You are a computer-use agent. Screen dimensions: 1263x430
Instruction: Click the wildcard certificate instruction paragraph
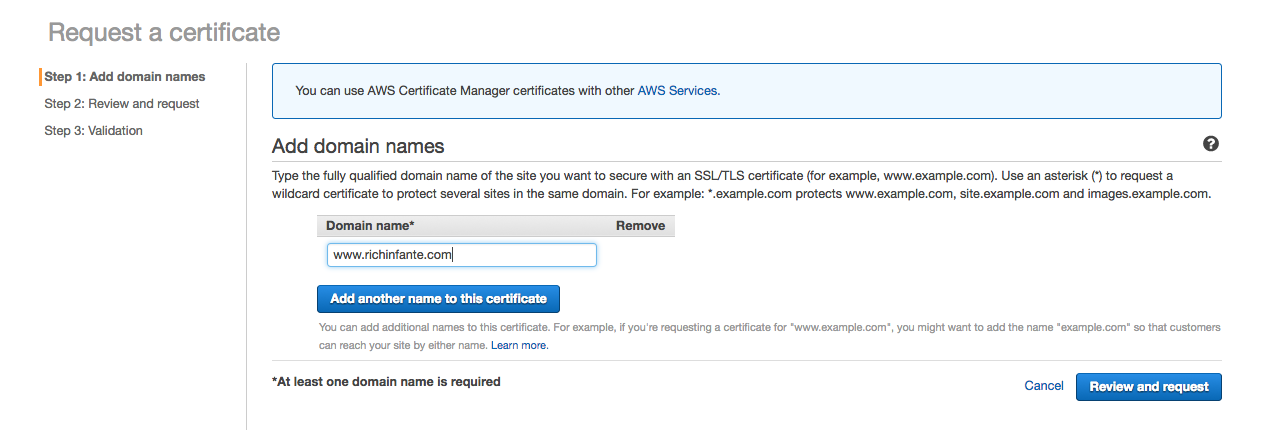741,185
